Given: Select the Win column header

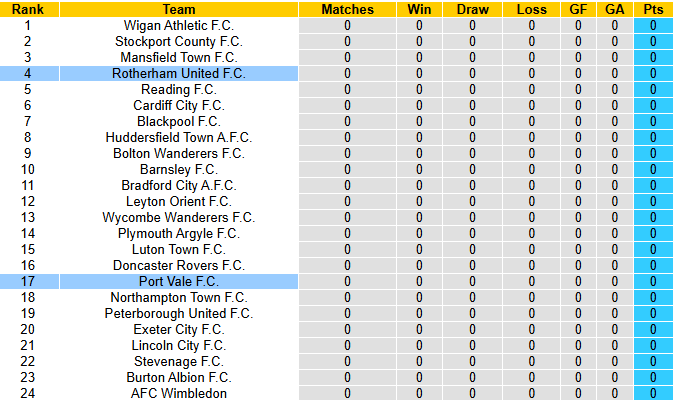Looking at the screenshot, I should click(x=420, y=9).
